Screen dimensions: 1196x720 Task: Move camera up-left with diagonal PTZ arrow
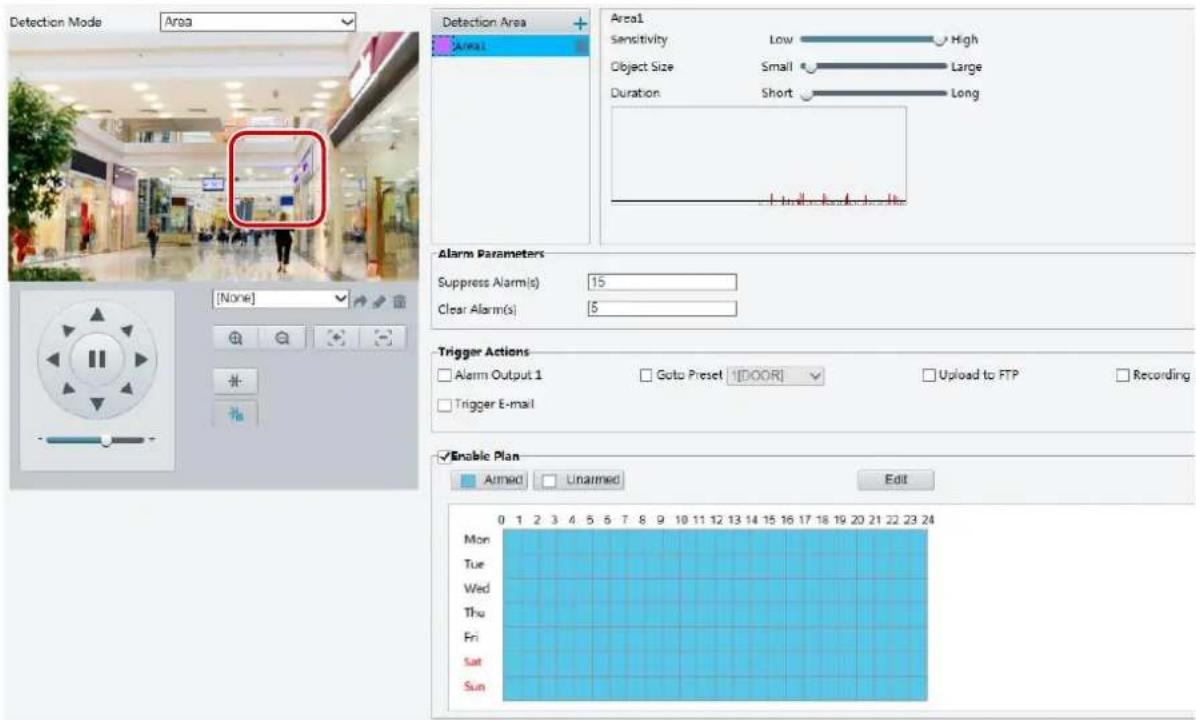[68, 330]
